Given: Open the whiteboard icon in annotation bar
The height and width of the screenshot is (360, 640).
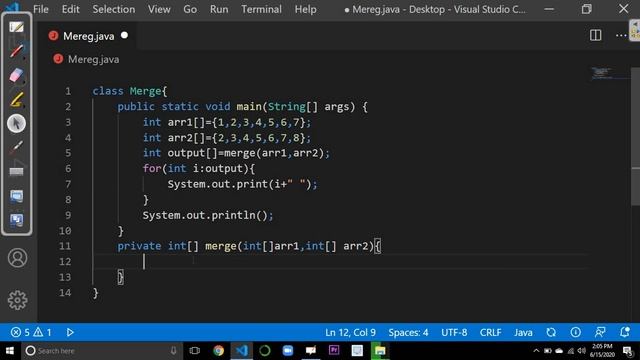Looking at the screenshot, I should tap(16, 27).
